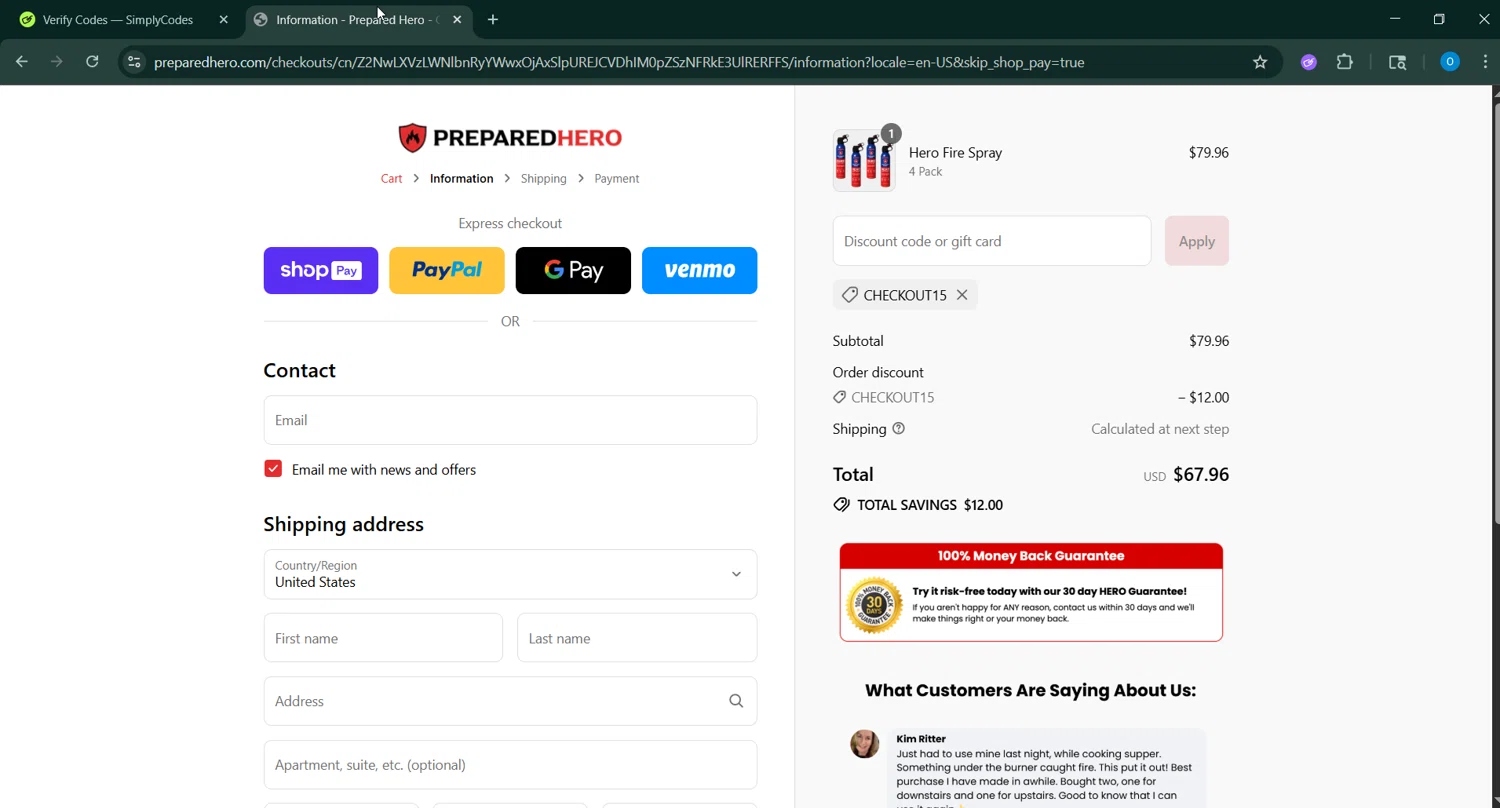Click the search icon in the Address field
The height and width of the screenshot is (808, 1500).
[x=736, y=701]
